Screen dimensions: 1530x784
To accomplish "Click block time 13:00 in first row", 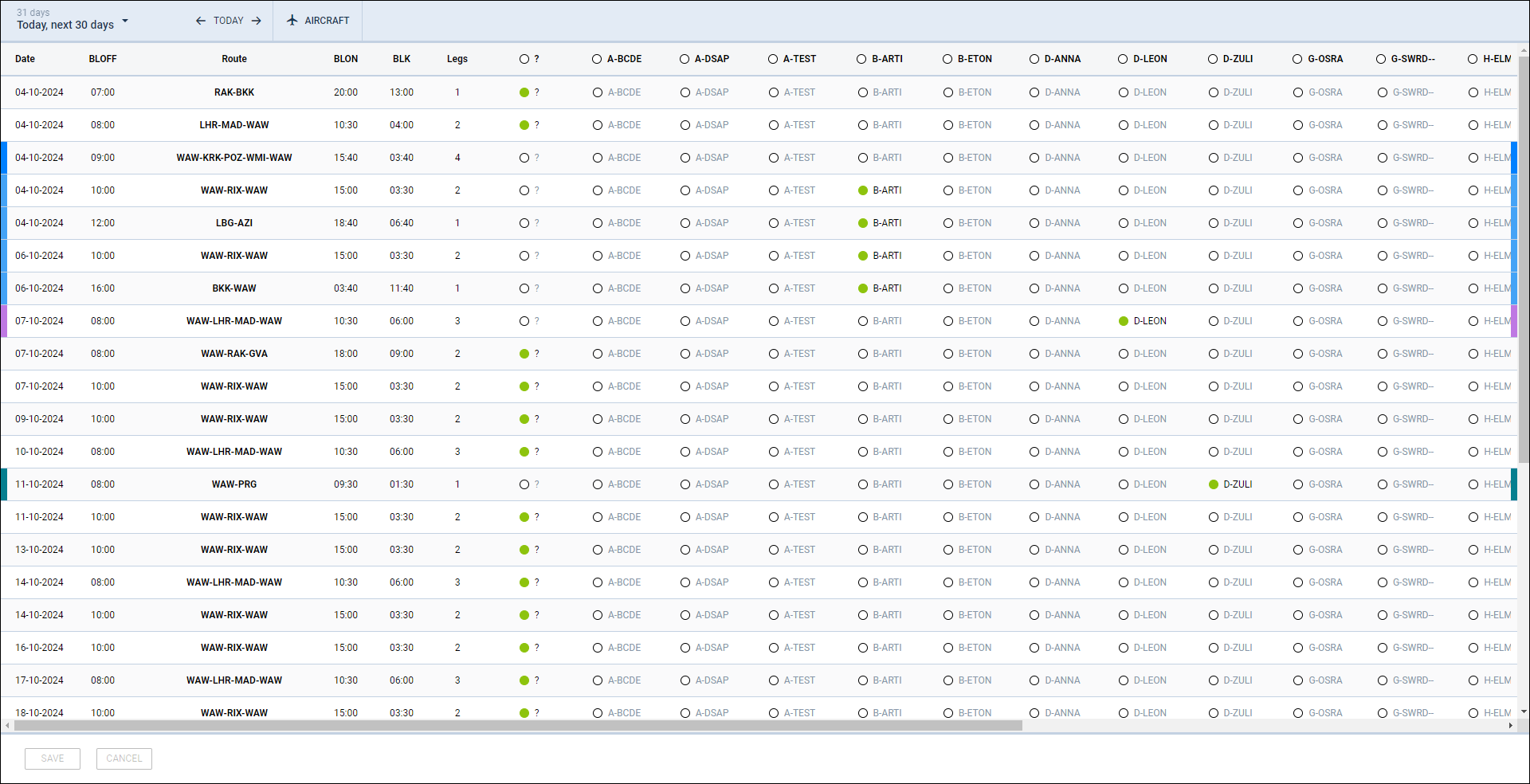I will [x=402, y=92].
